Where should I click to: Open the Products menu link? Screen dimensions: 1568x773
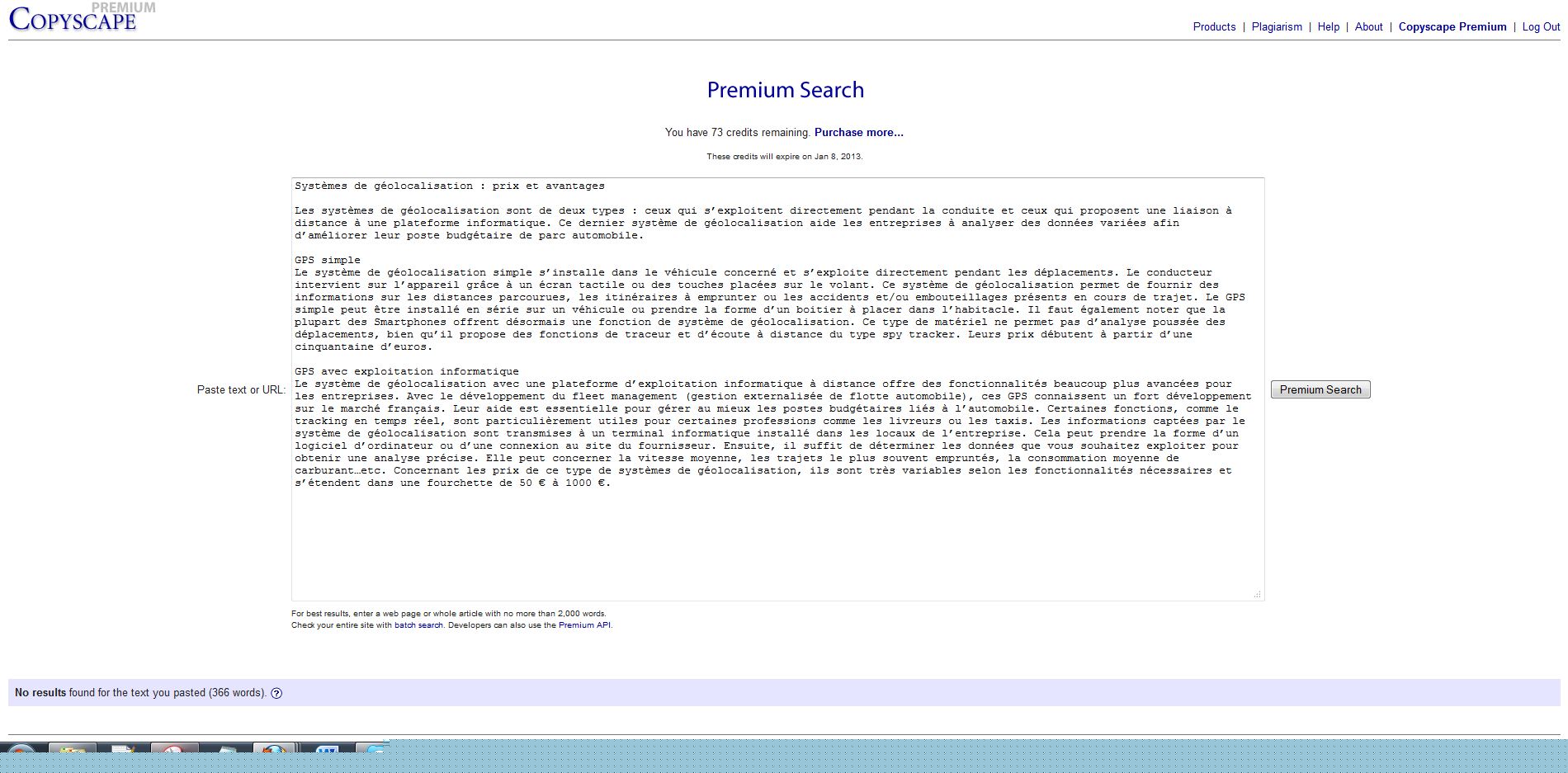(1214, 26)
